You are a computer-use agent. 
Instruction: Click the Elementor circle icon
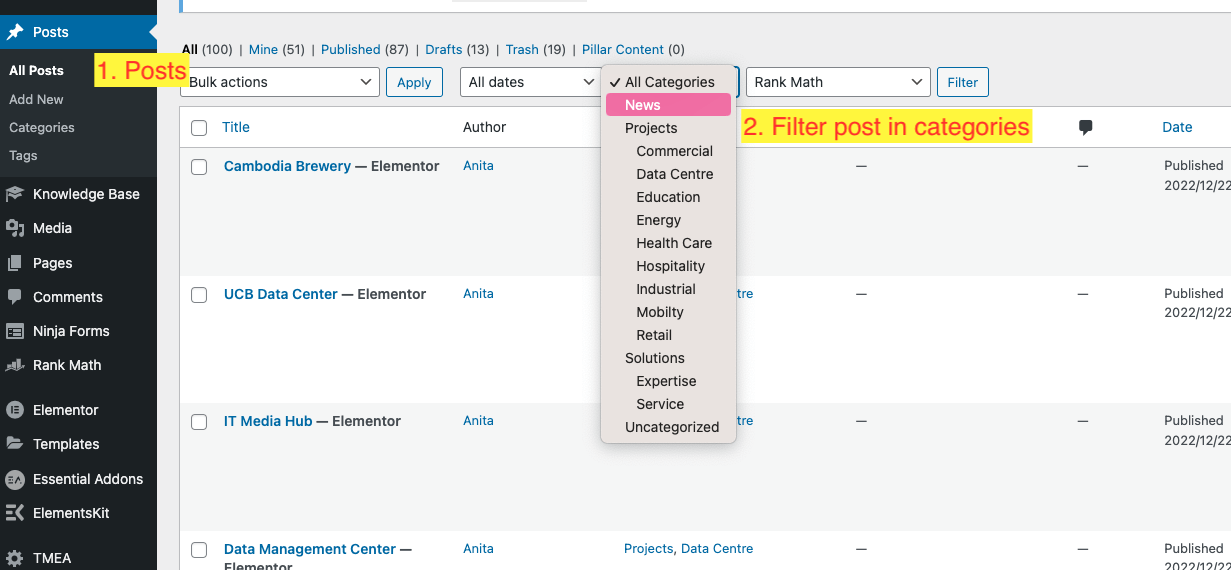coord(15,410)
